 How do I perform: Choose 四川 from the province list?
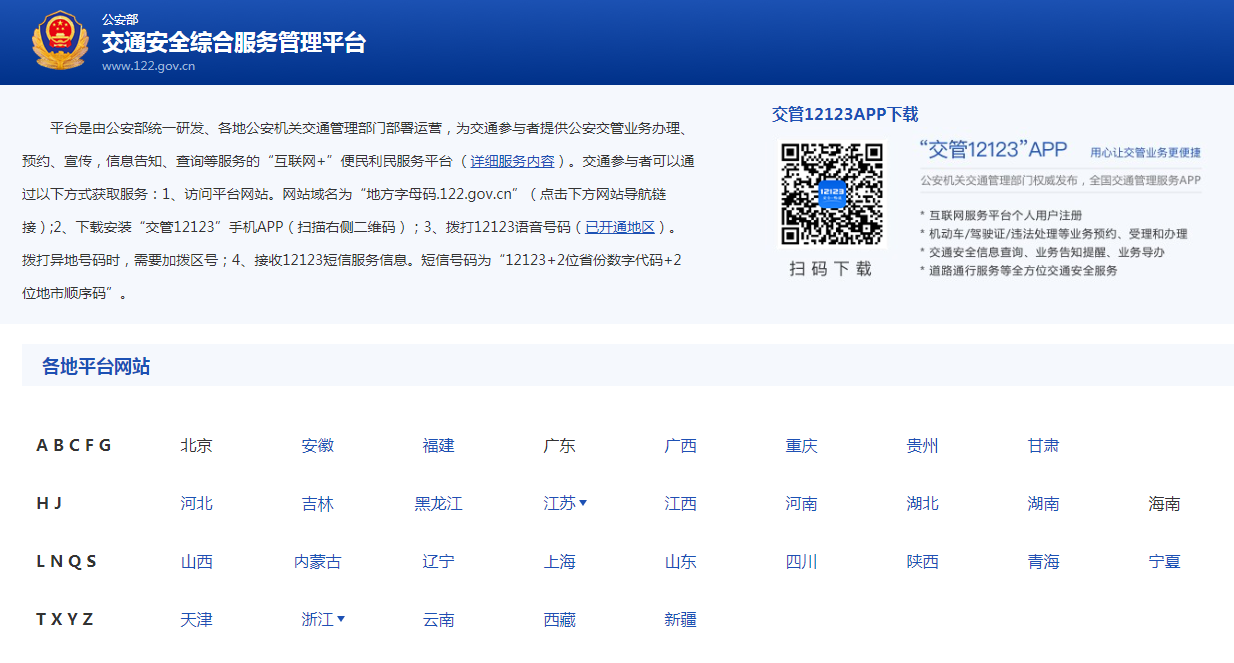point(801,562)
